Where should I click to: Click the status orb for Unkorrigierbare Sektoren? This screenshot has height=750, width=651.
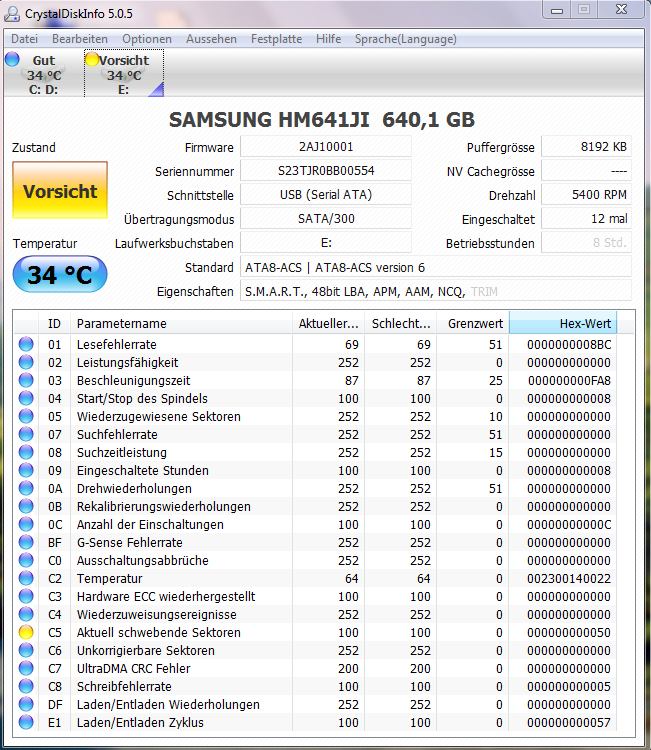[26, 651]
